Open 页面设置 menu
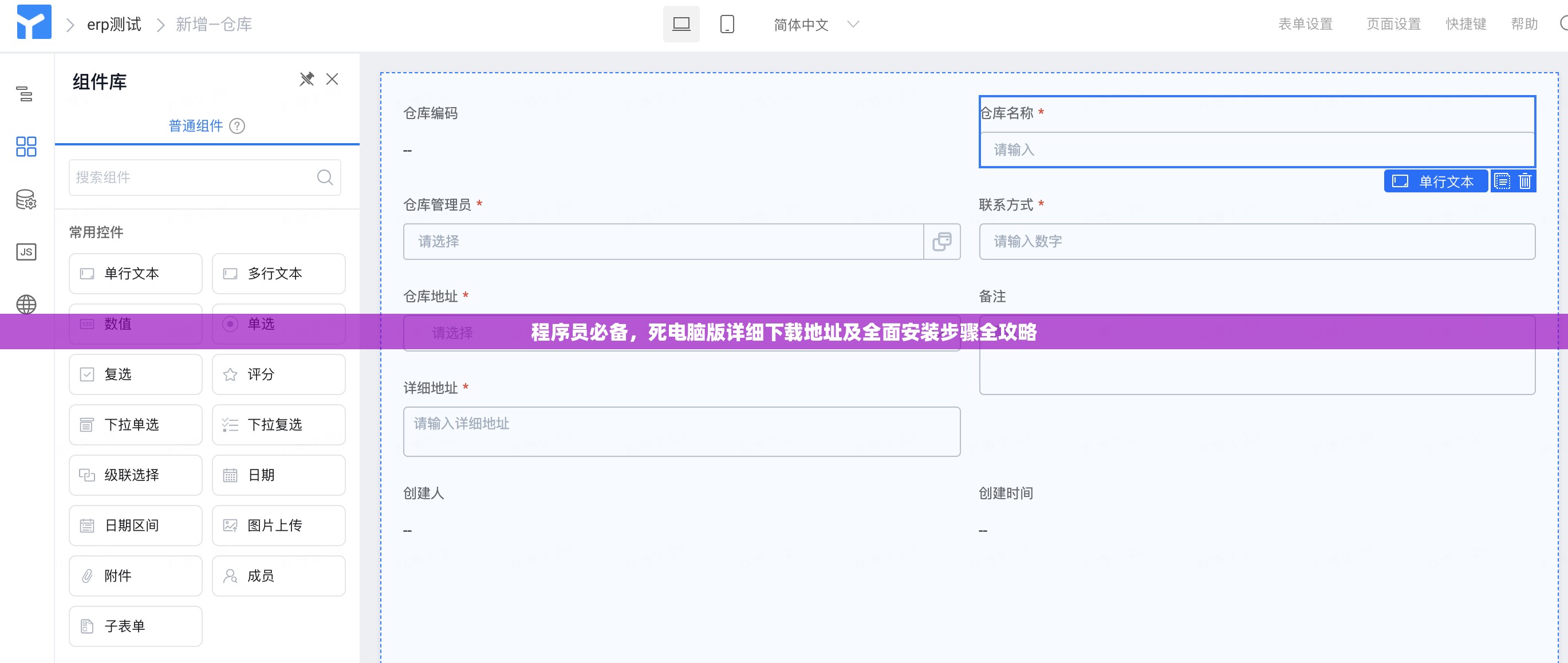 (x=1393, y=25)
